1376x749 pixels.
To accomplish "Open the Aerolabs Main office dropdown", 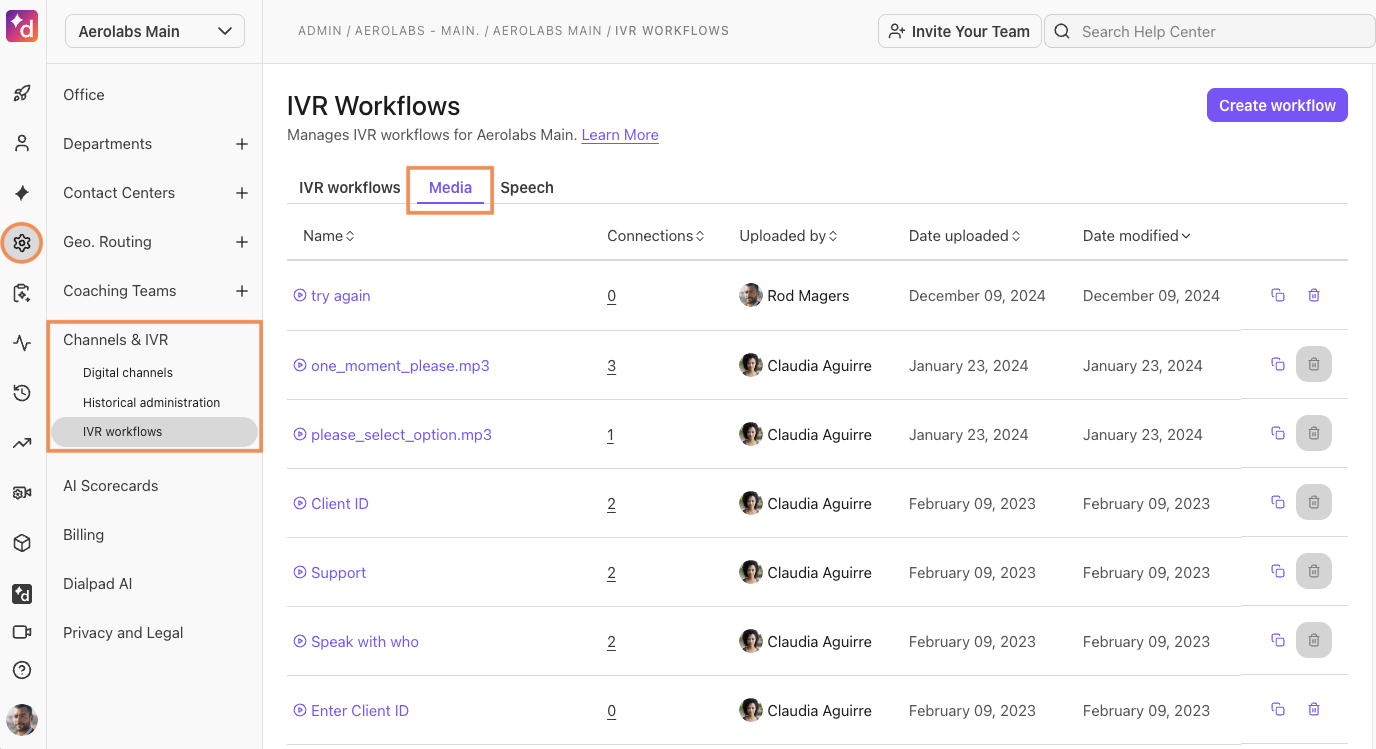I will coord(155,31).
